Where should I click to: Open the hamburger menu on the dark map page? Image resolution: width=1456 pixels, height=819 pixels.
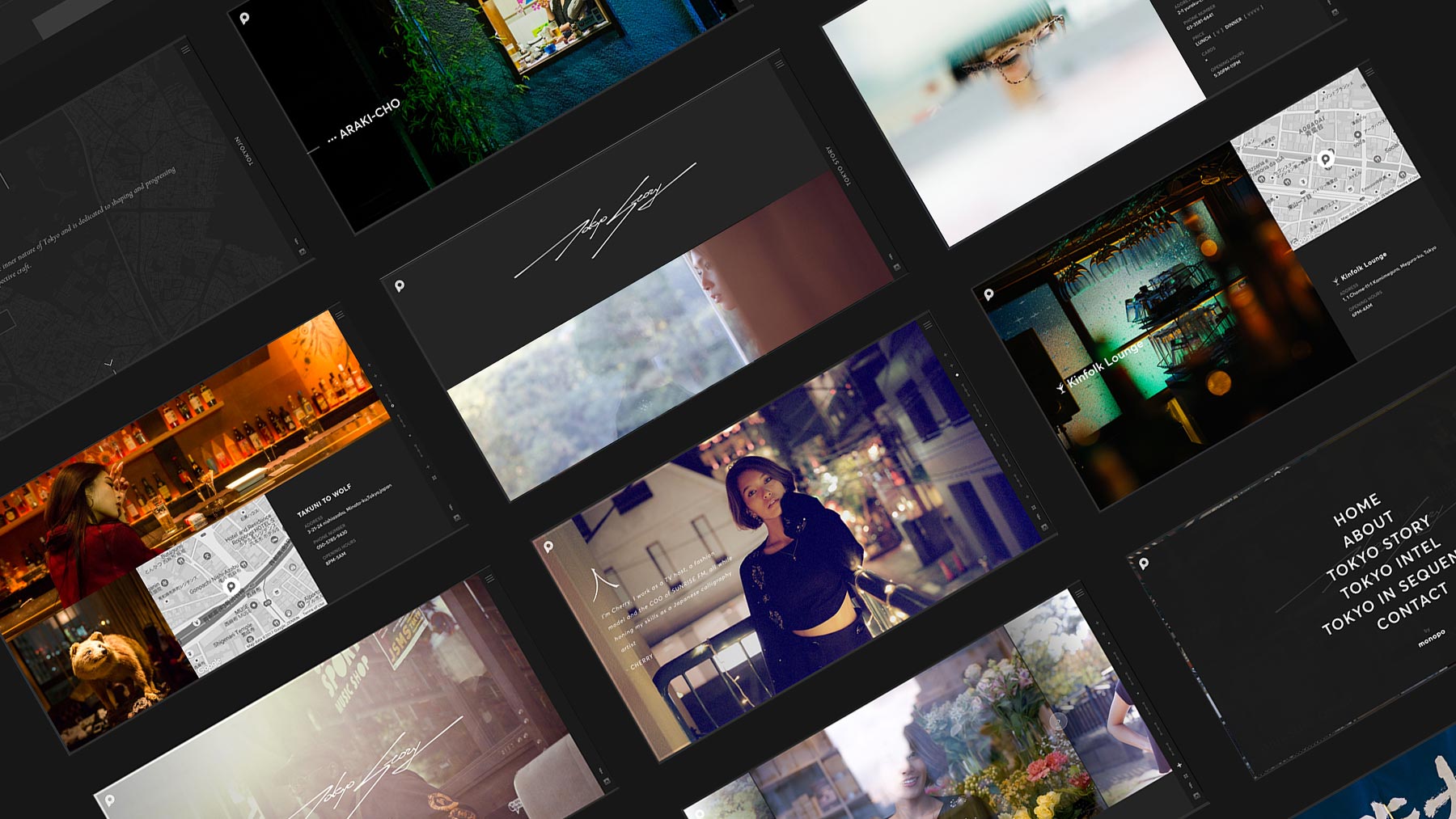click(x=185, y=49)
